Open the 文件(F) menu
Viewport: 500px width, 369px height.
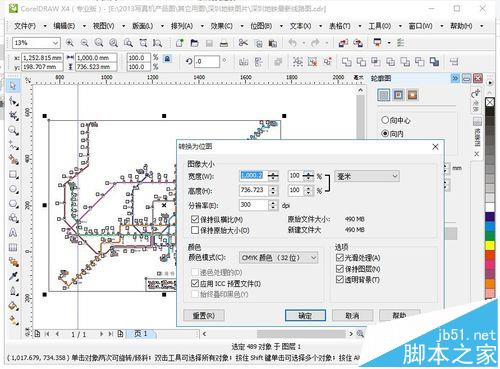[x=25, y=26]
